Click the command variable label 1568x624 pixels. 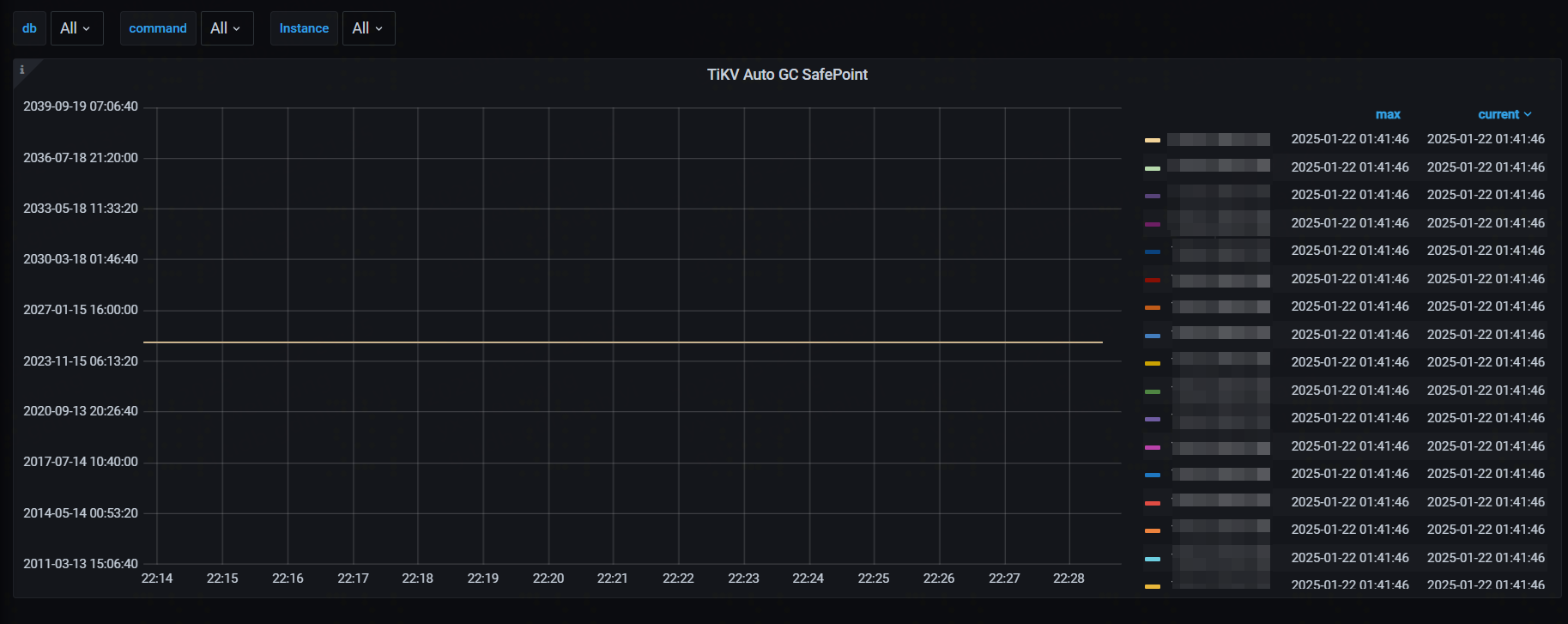tap(158, 28)
